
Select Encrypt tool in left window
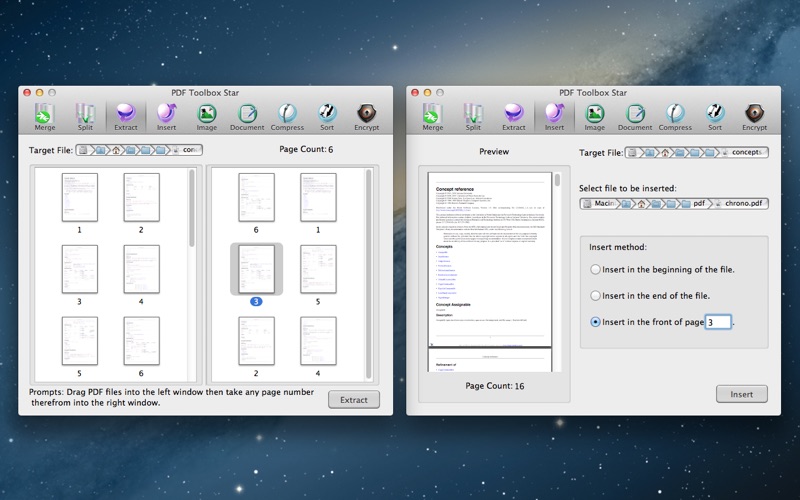coord(367,117)
